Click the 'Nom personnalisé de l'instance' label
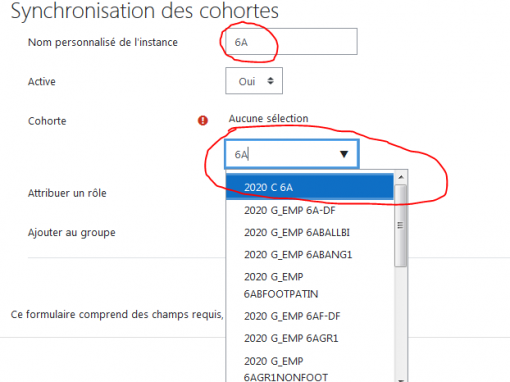This screenshot has height=382, width=510. tap(103, 42)
